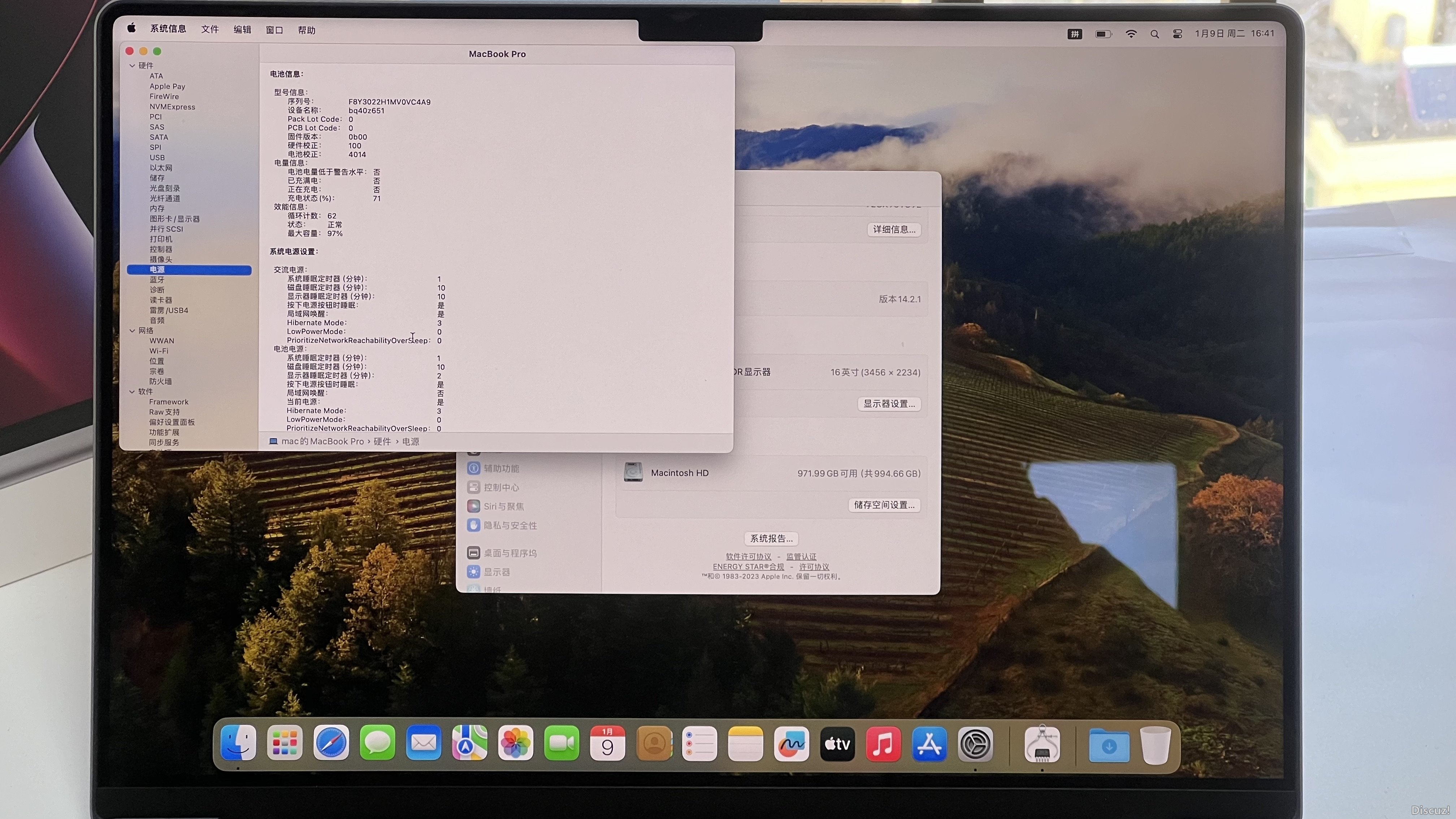Open ENERGY STAR®合规 link
The height and width of the screenshot is (819, 1456).
tap(748, 567)
